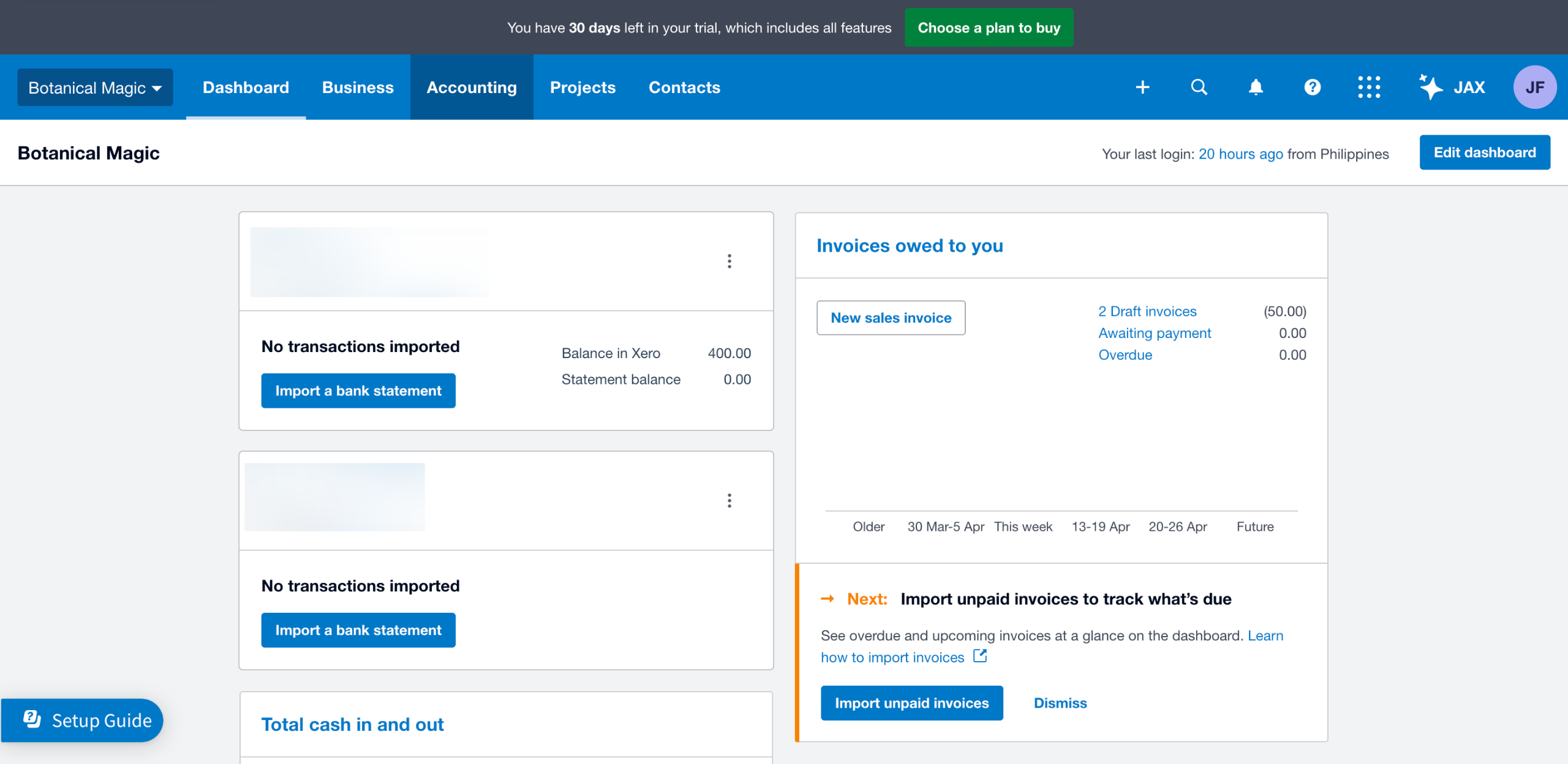Open the second bank account's three-dot menu
The image size is (1568, 764).
729,501
